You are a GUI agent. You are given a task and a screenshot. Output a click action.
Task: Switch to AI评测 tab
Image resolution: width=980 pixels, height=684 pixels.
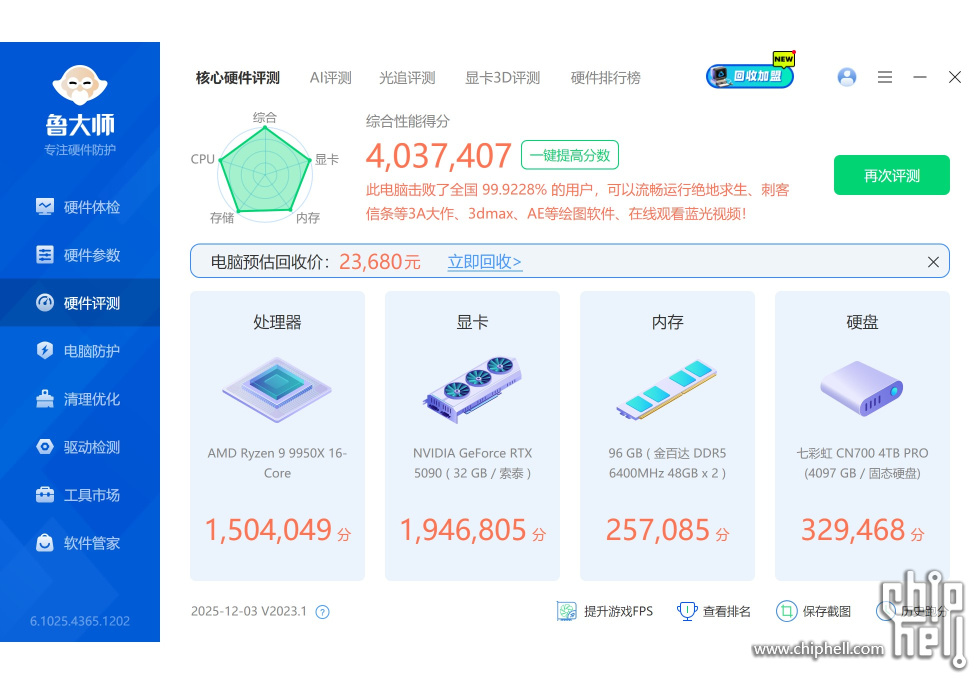pos(331,78)
